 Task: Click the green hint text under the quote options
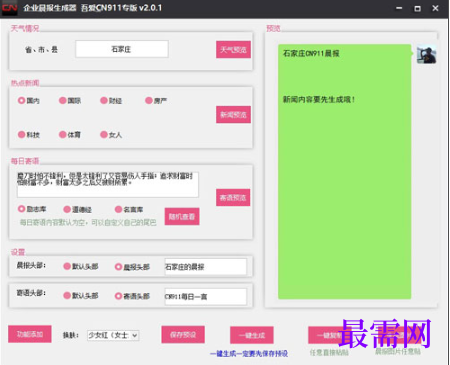88,222
